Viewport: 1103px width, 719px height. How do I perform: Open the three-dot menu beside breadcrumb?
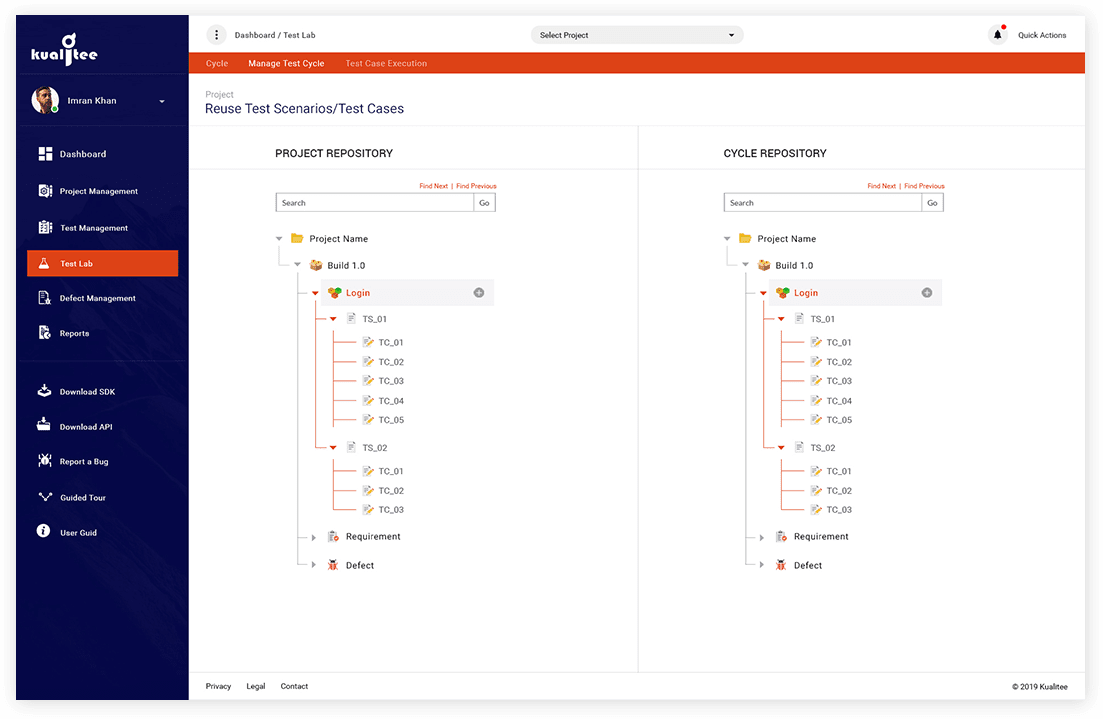coord(216,34)
